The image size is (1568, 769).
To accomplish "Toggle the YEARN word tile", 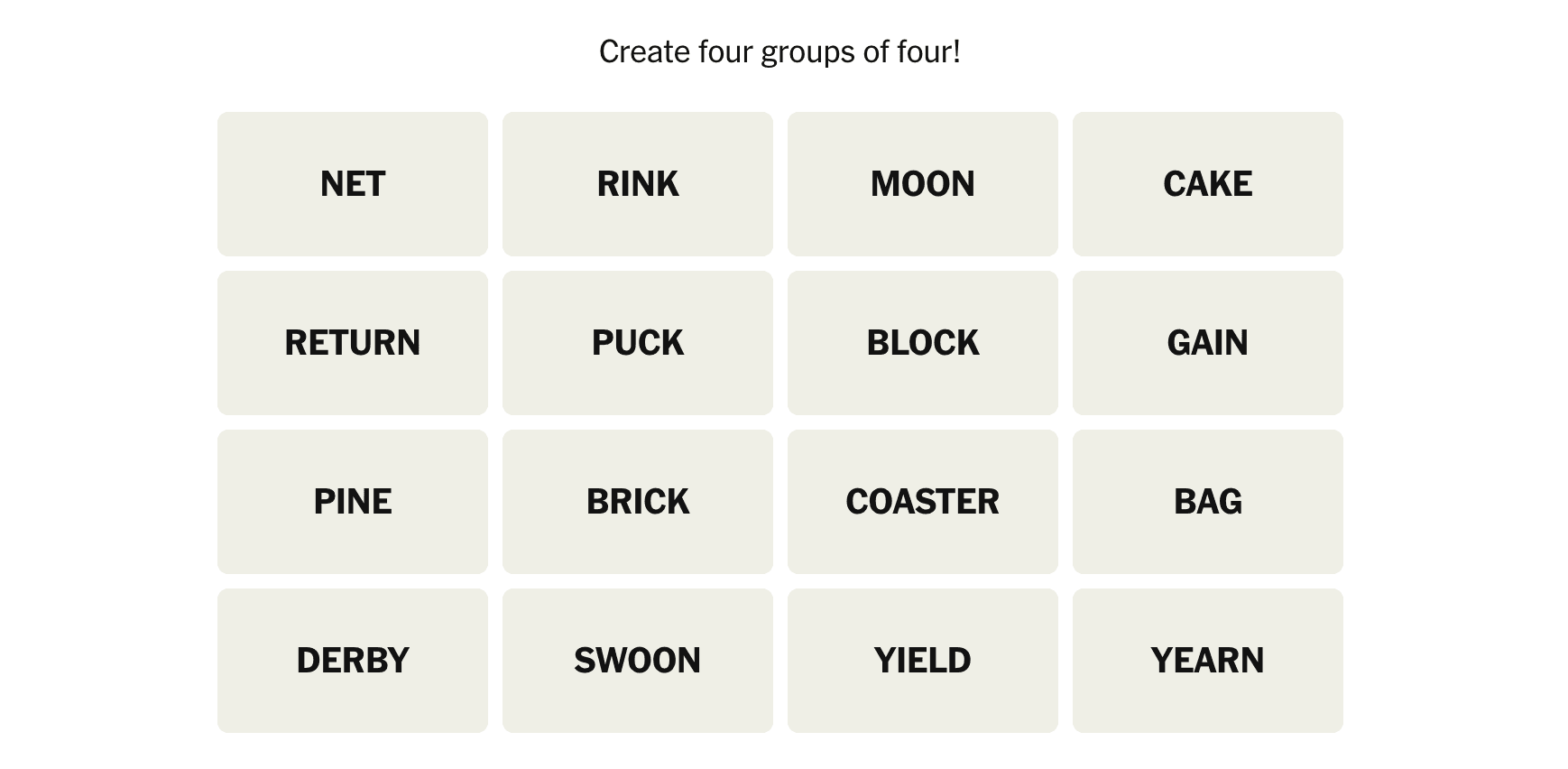I will 1207,661.
